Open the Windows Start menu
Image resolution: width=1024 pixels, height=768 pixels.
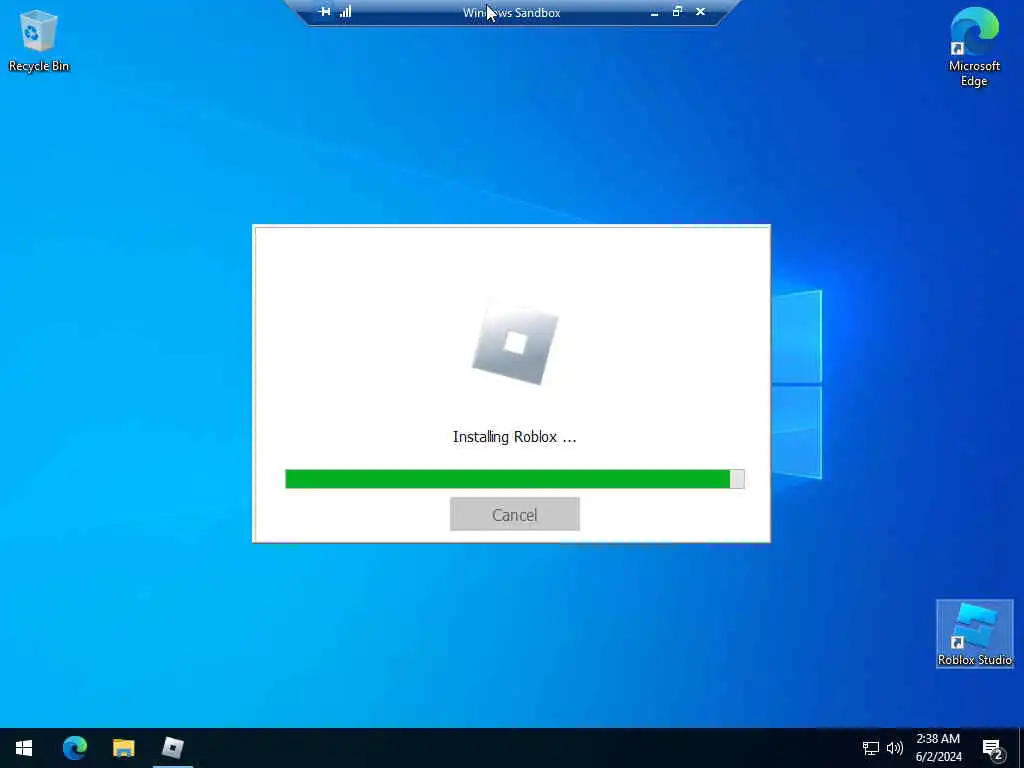point(24,748)
